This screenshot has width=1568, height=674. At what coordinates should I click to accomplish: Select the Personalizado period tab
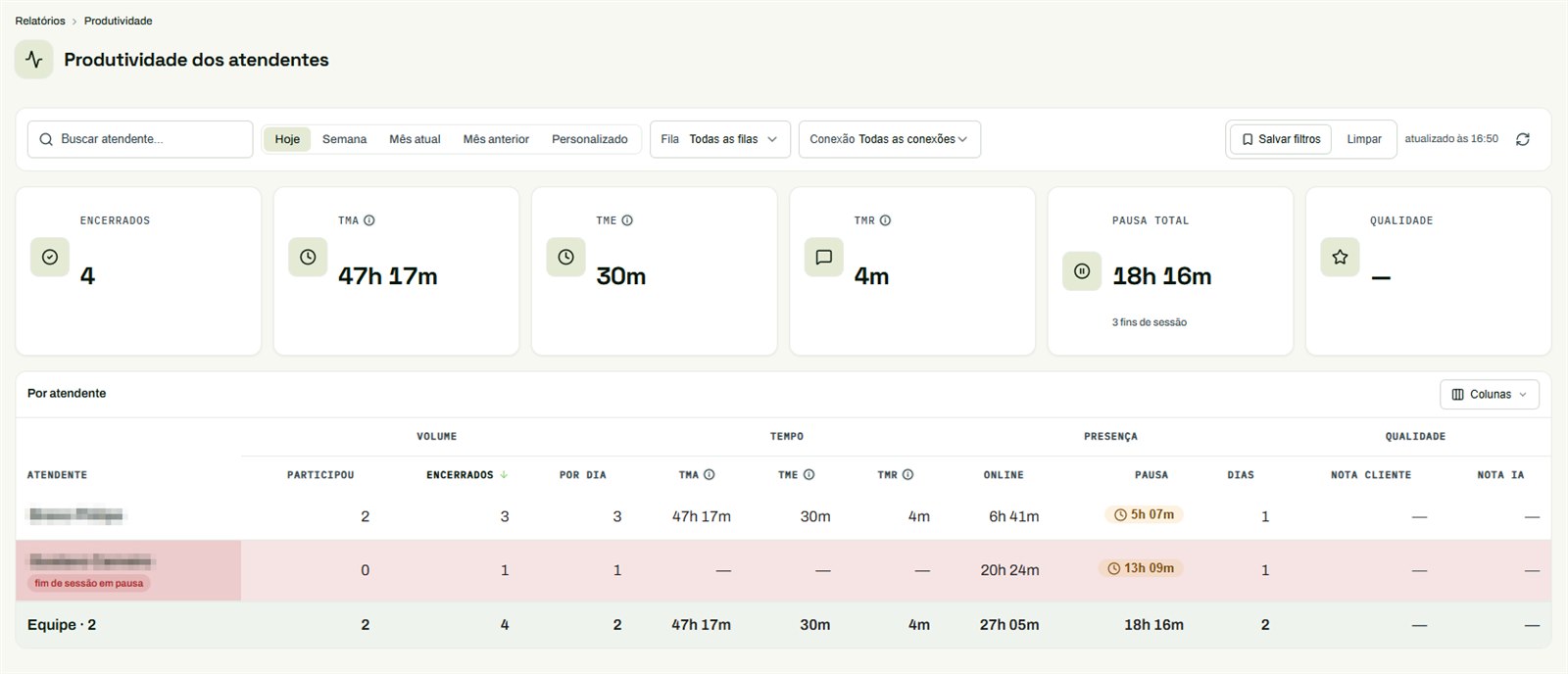tap(589, 139)
